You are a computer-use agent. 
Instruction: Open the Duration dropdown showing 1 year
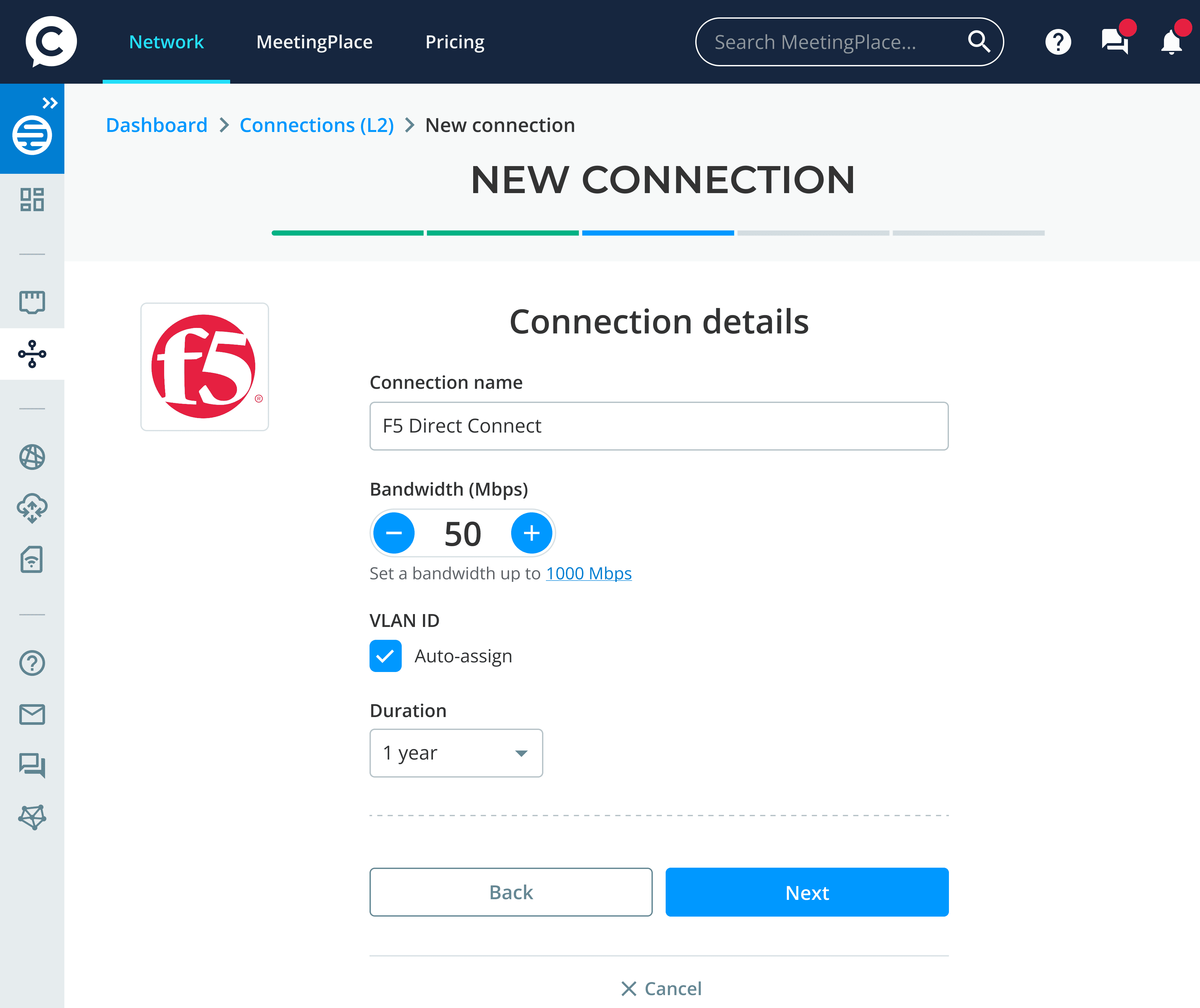click(456, 753)
